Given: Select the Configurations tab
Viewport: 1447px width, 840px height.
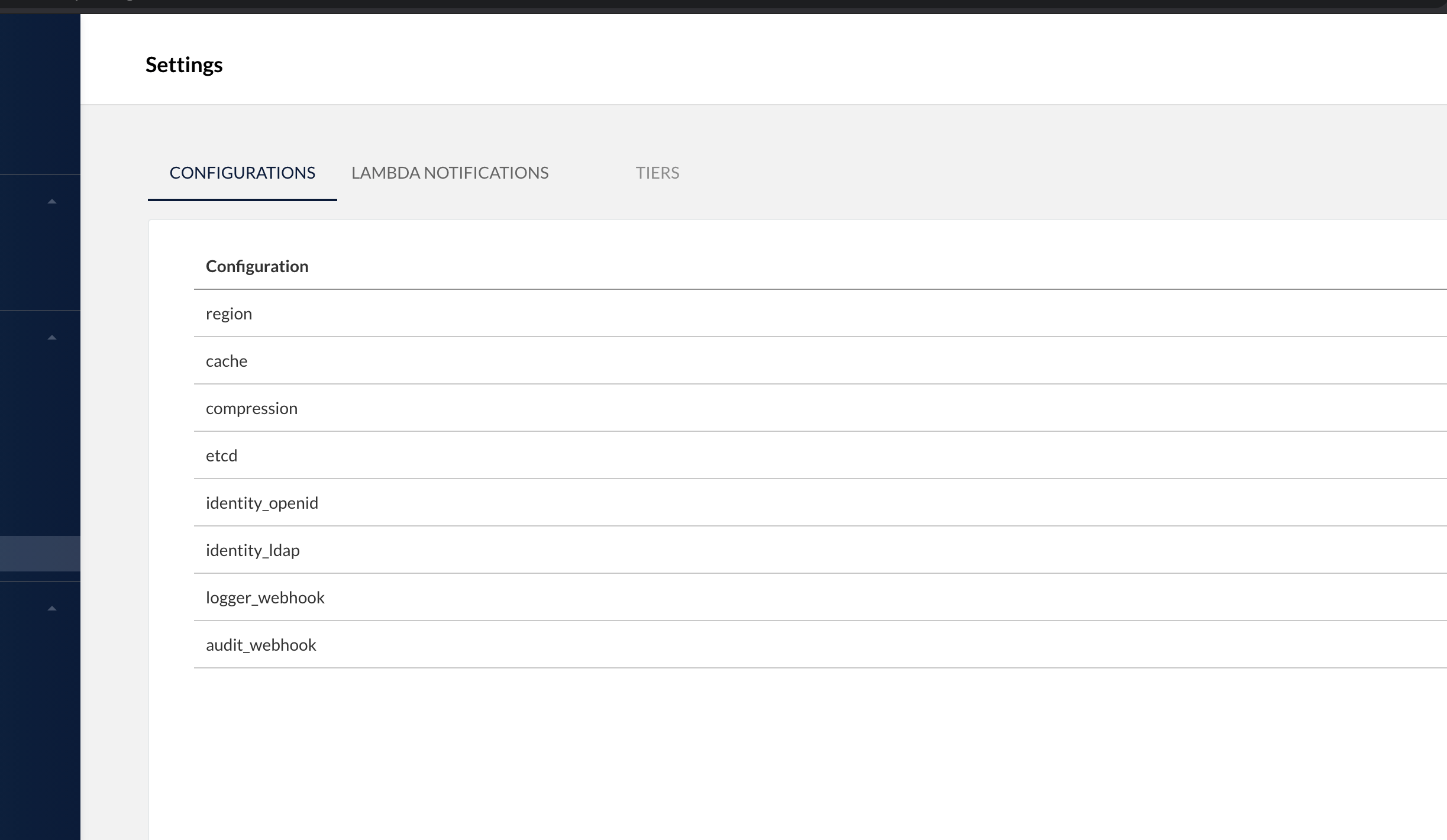Looking at the screenshot, I should coord(242,173).
